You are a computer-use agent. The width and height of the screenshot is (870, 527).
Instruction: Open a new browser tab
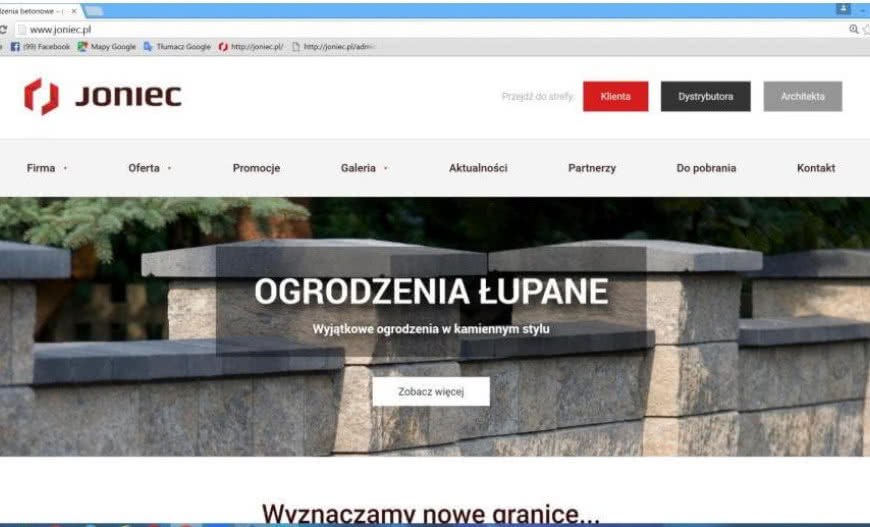(x=94, y=11)
